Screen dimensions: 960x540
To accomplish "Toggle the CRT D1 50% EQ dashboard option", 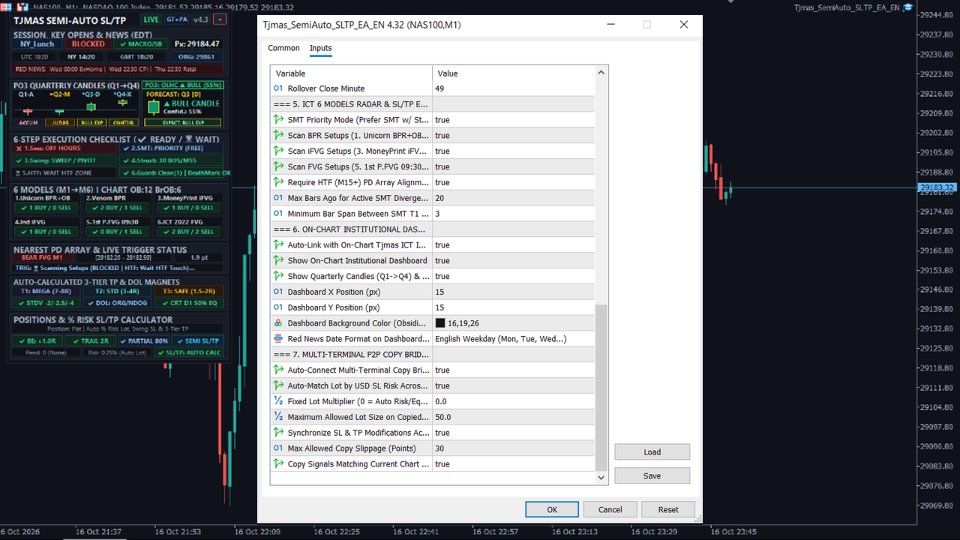I will click(189, 303).
